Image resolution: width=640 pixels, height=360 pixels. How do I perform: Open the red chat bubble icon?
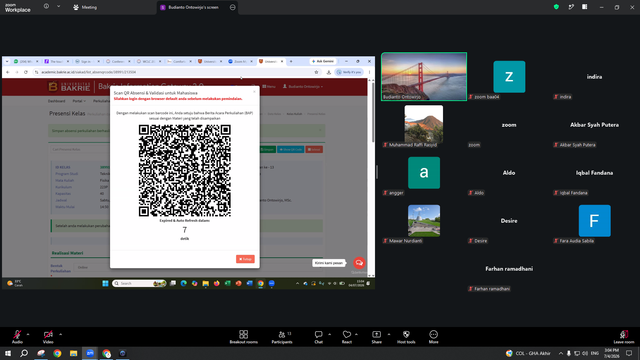359,263
